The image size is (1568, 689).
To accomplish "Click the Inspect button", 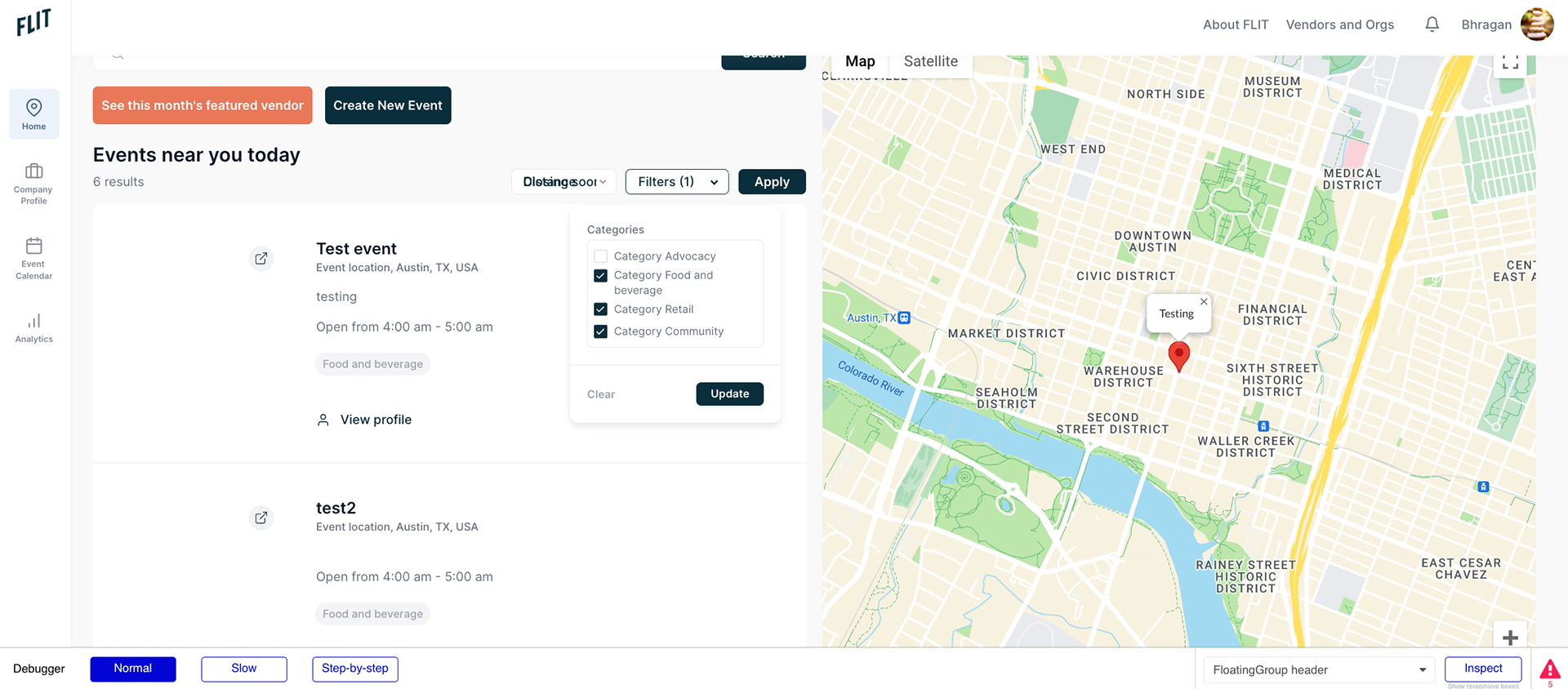I will pyautogui.click(x=1483, y=669).
